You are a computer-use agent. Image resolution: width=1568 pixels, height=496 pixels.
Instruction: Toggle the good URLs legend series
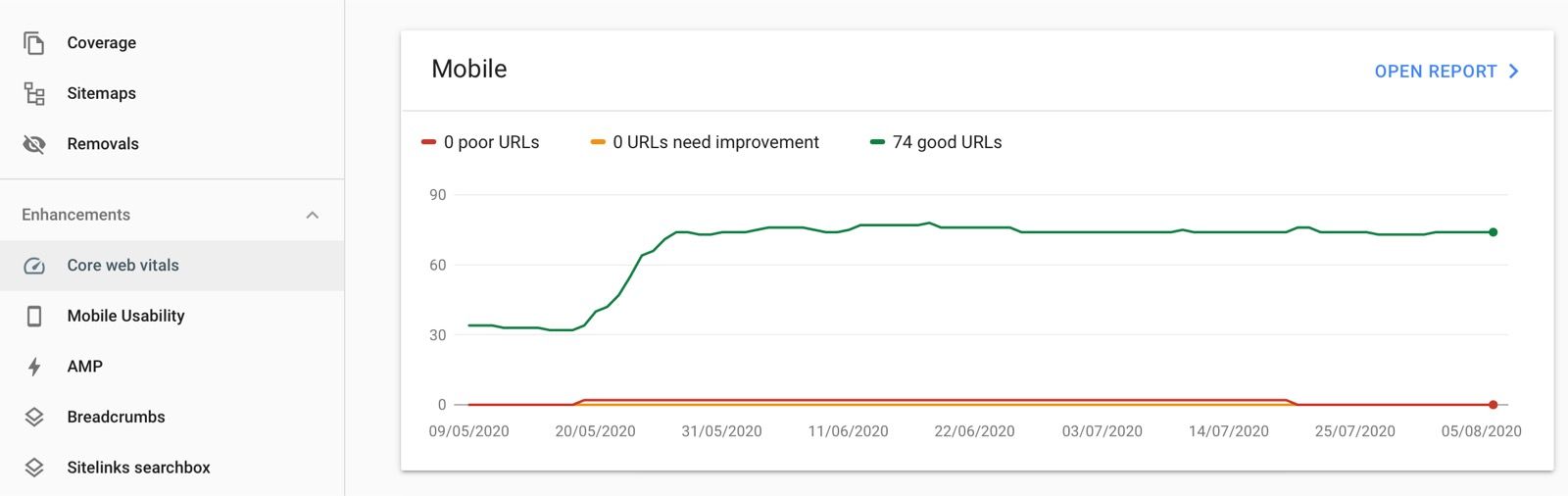[936, 143]
